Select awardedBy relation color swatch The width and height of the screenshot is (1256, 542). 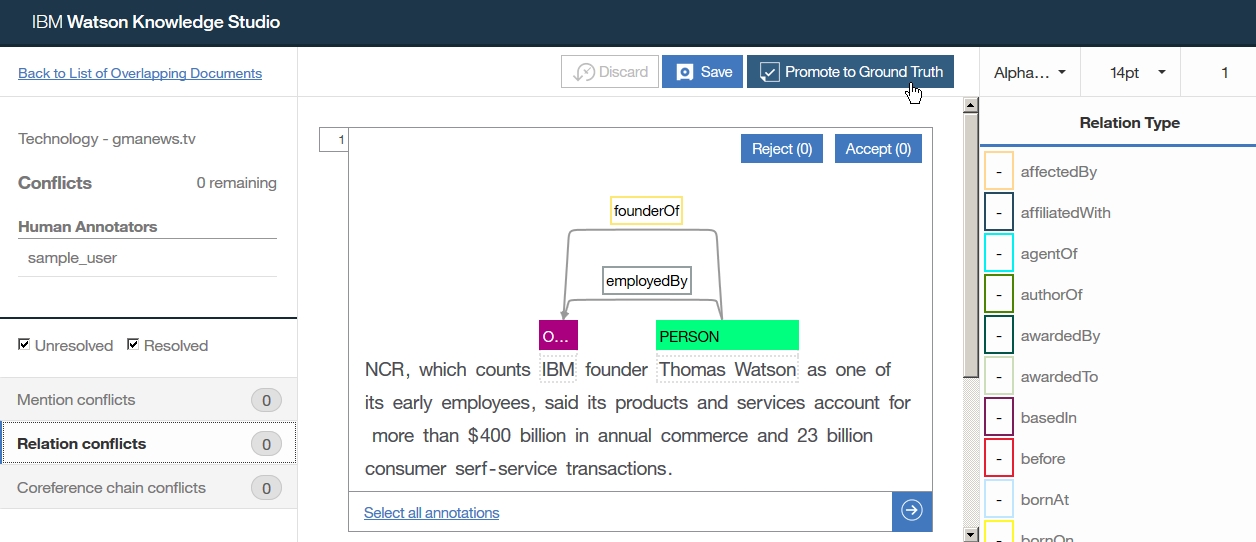999,335
